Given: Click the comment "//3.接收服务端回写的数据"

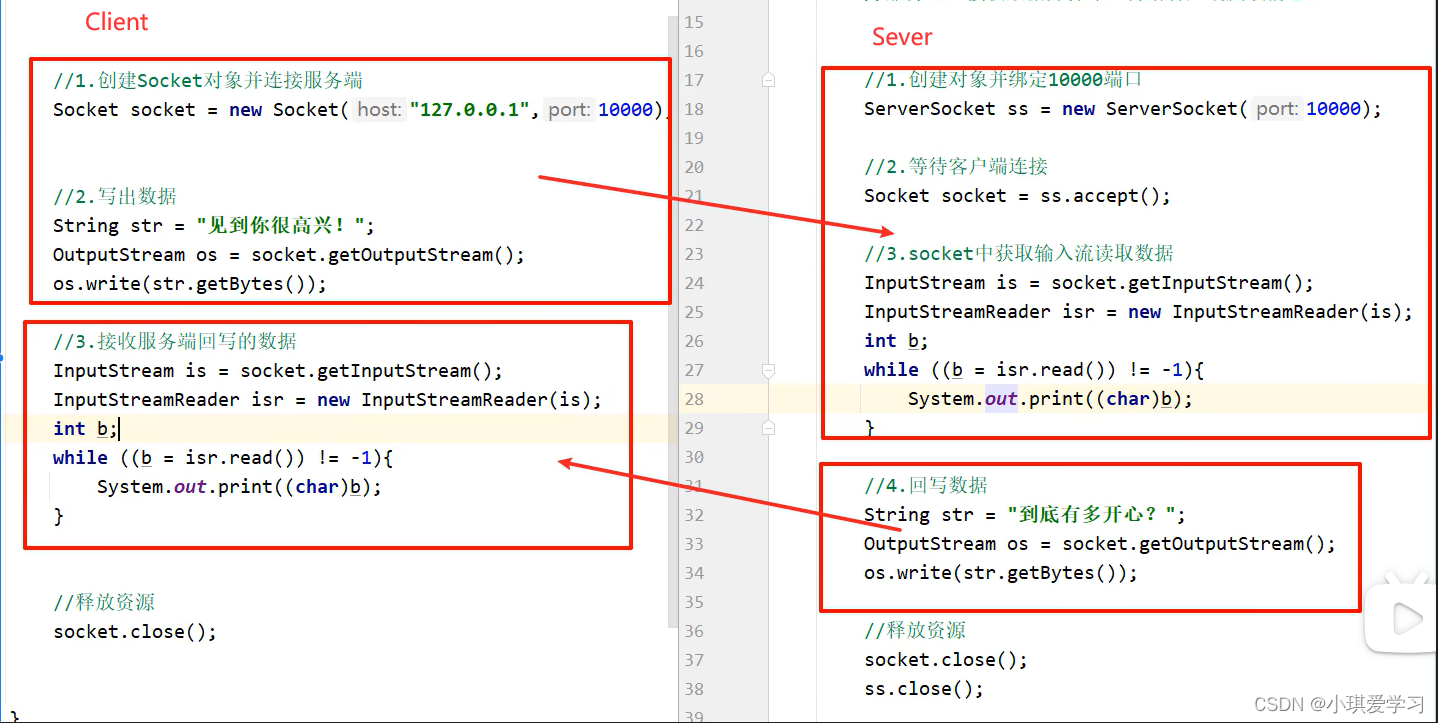Looking at the screenshot, I should tap(175, 342).
